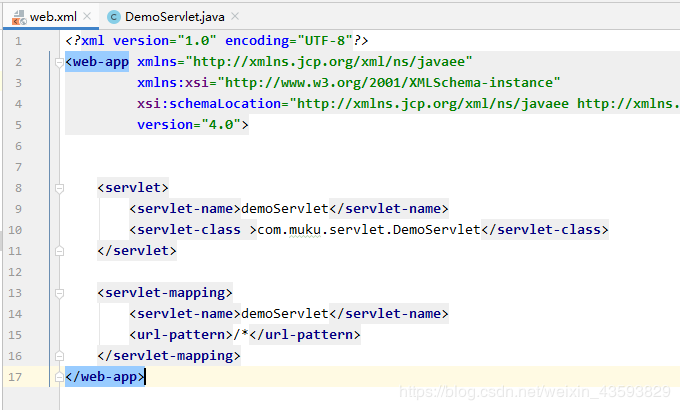The image size is (680, 410).
Task: Click the web.xml file type icon
Action: coord(19,17)
